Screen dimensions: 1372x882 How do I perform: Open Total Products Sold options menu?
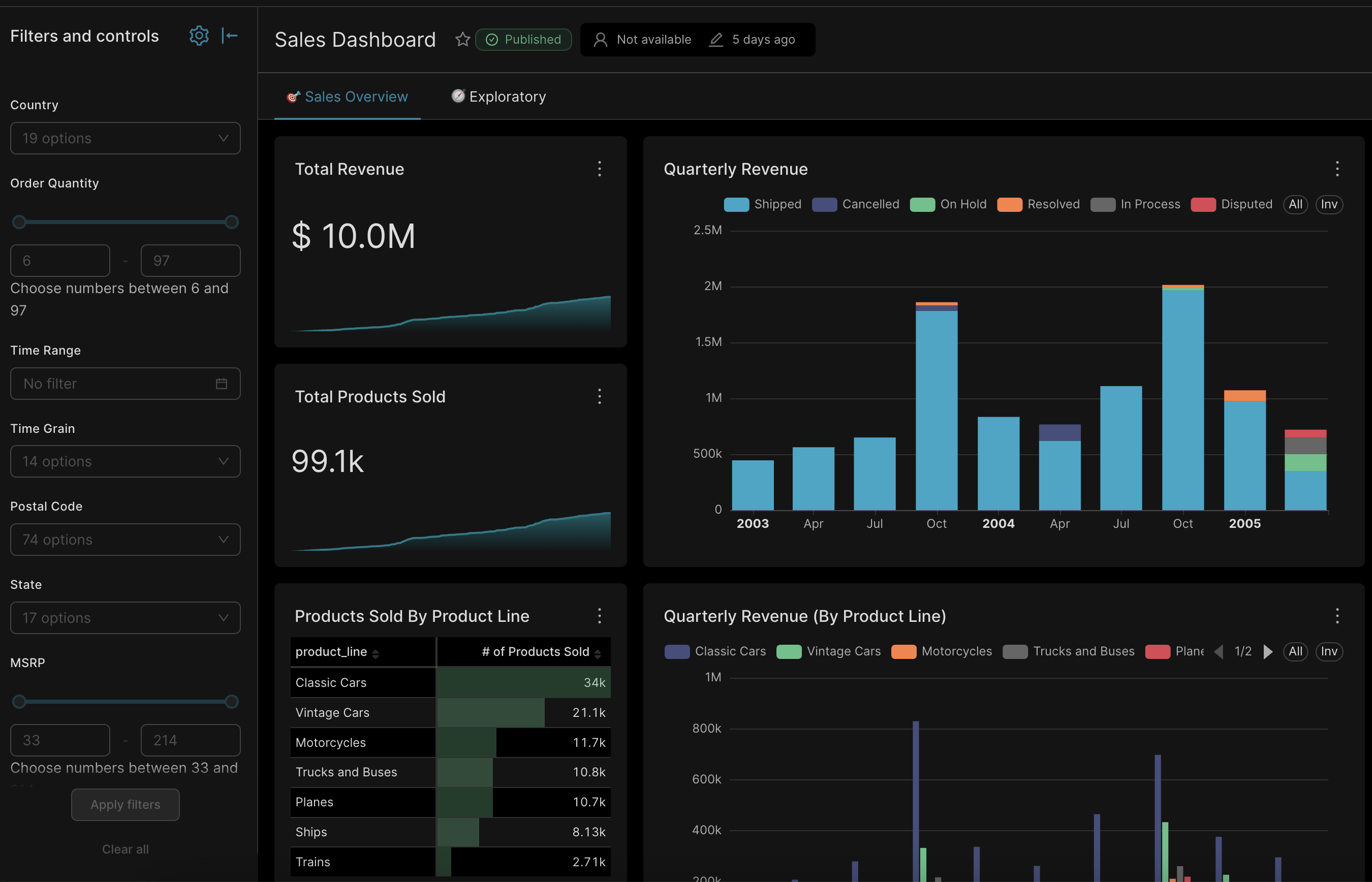[600, 396]
